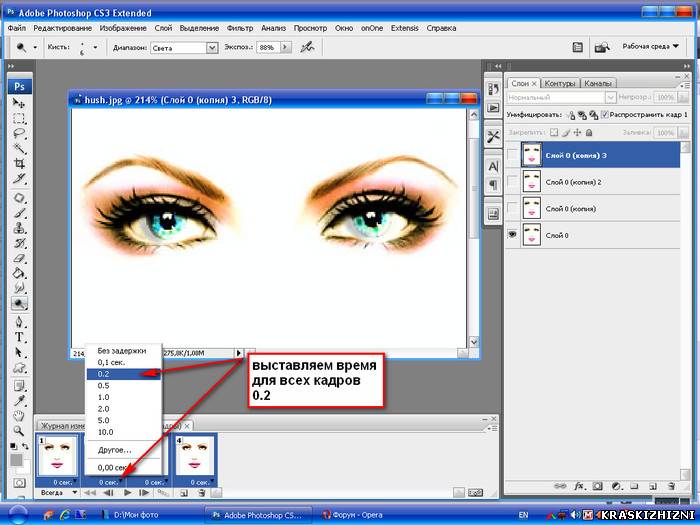
Task: Select previous animation frame
Action: tap(108, 493)
